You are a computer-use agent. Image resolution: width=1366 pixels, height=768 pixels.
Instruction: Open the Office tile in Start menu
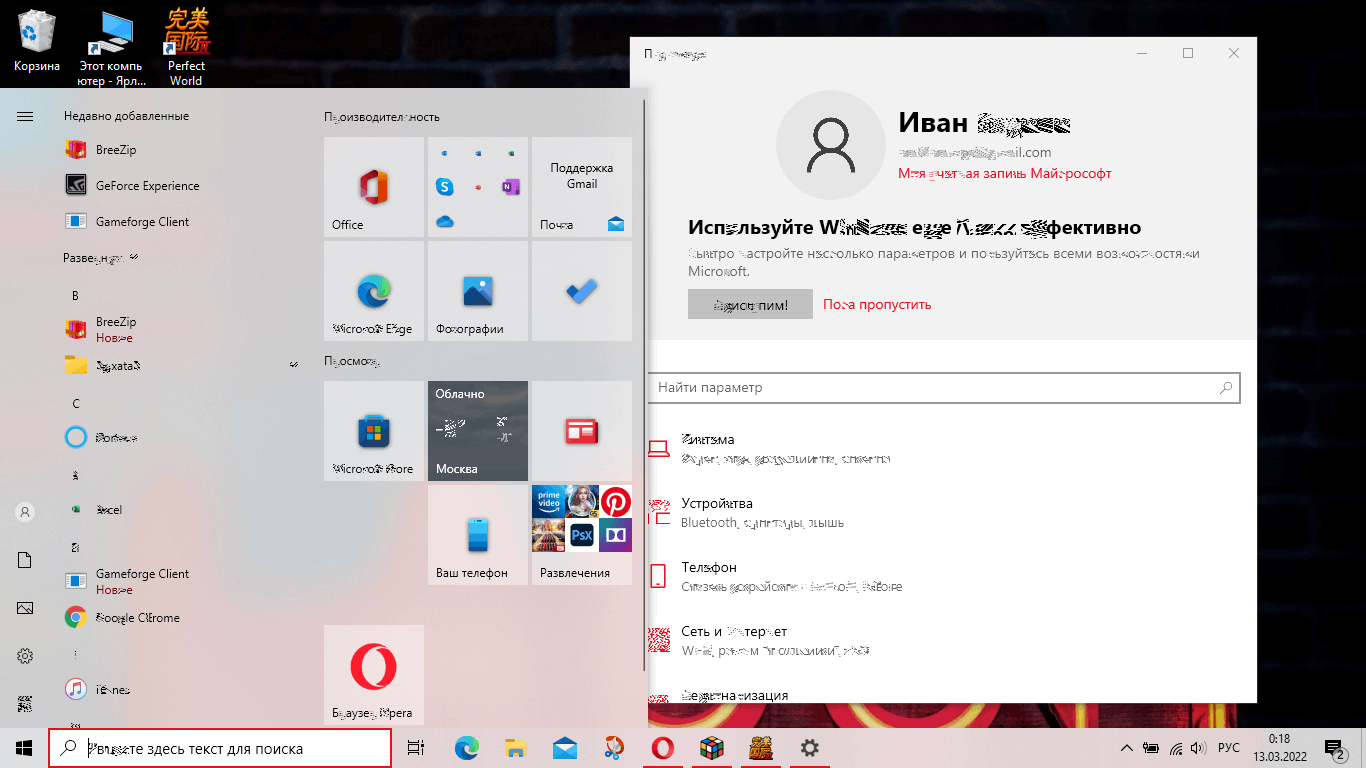click(x=374, y=187)
